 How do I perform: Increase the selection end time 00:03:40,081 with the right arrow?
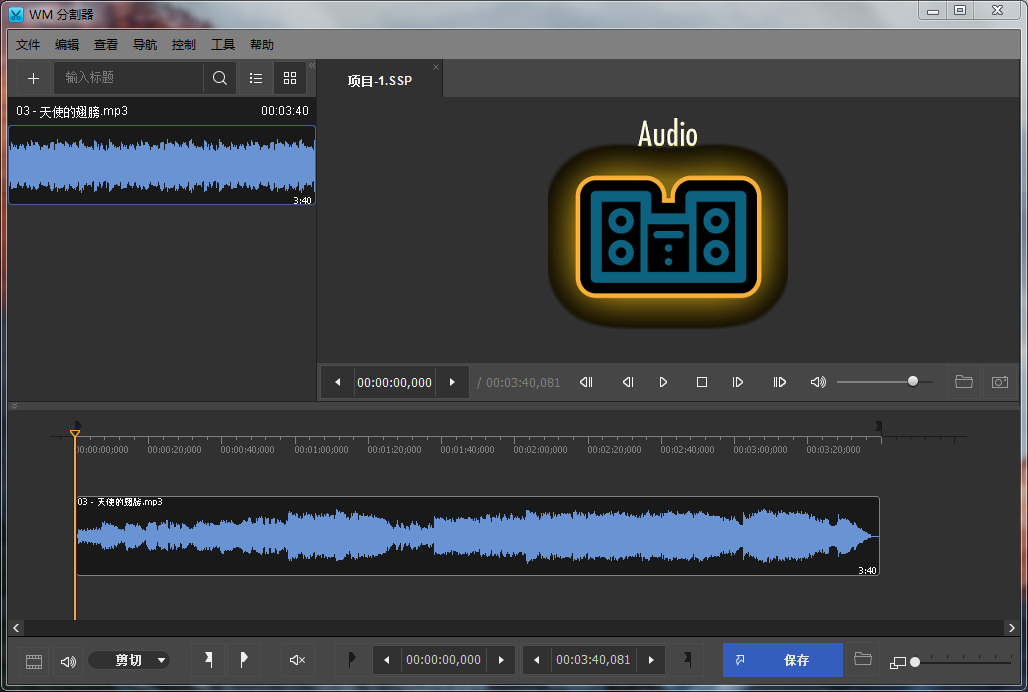pyautogui.click(x=651, y=660)
